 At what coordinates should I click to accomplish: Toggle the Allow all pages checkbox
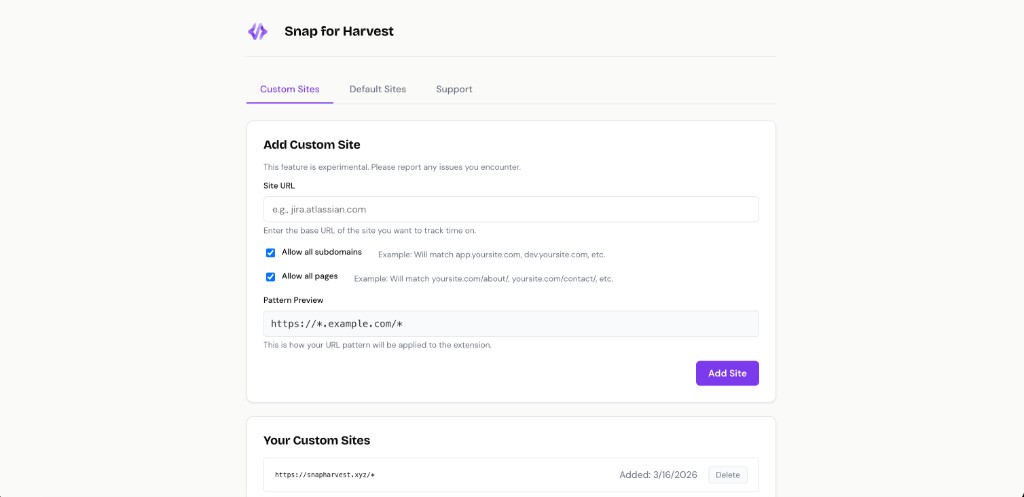(x=270, y=277)
